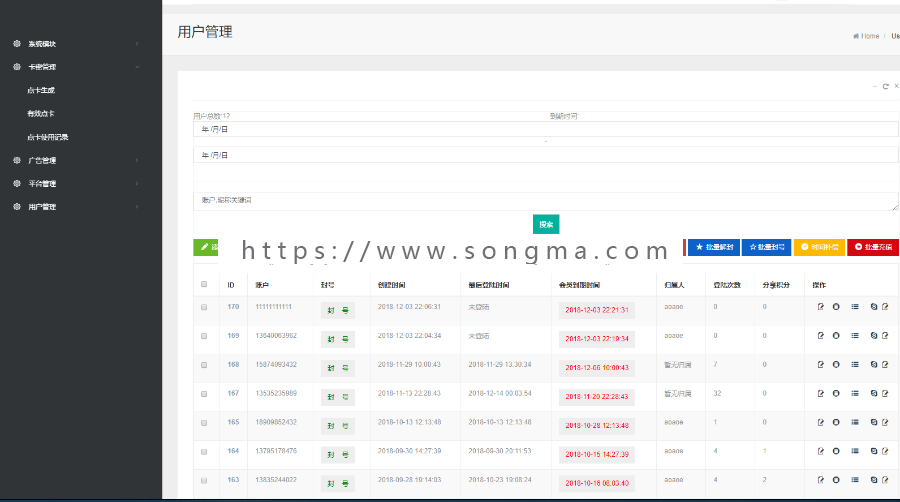Click the 创建时间 column header
The height and width of the screenshot is (502, 900).
pos(391,285)
